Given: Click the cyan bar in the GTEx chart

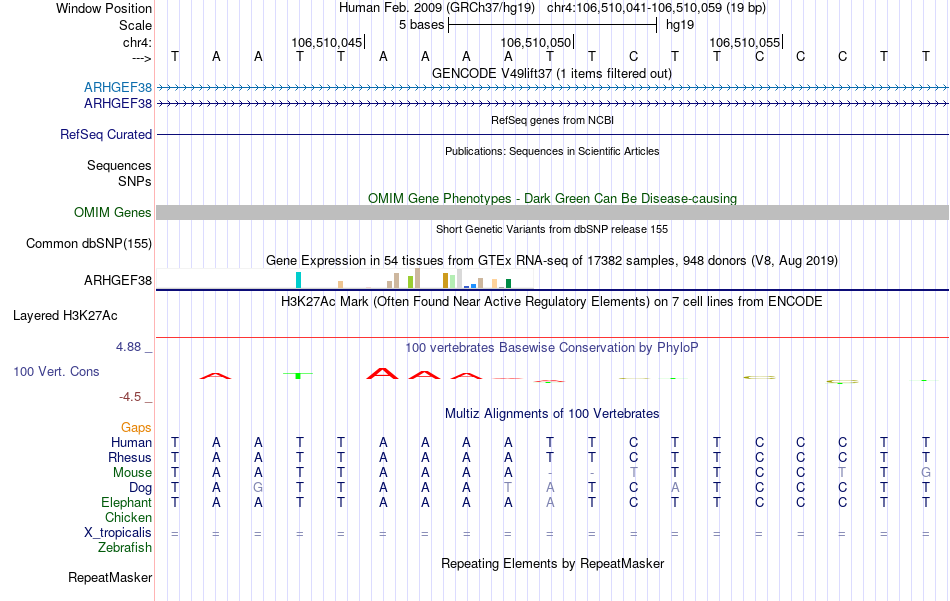Looking at the screenshot, I should tap(298, 280).
